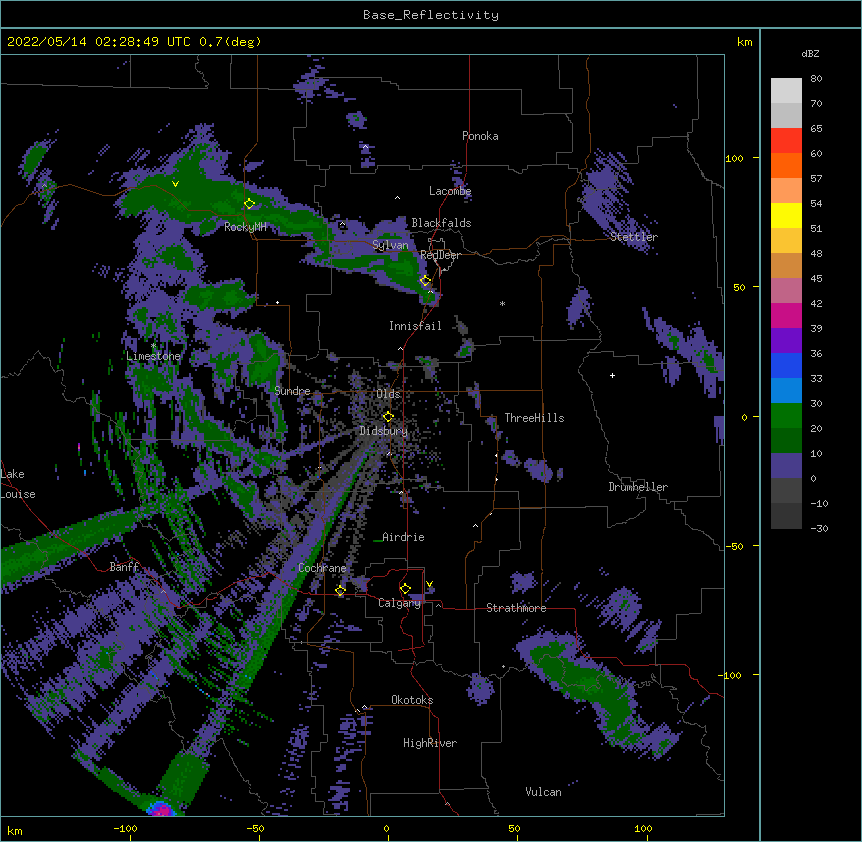Choose the magenta 39-42 dBZ legend swatch

[x=786, y=315]
